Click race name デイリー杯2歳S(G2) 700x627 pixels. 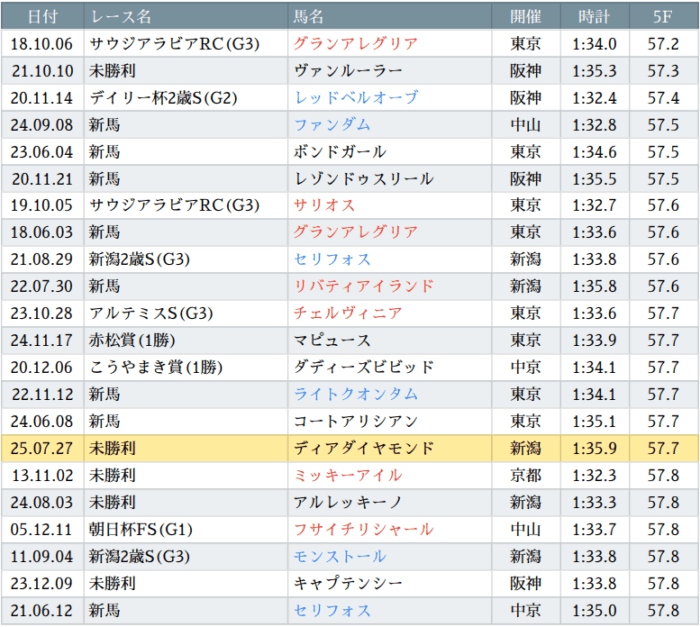(163, 98)
